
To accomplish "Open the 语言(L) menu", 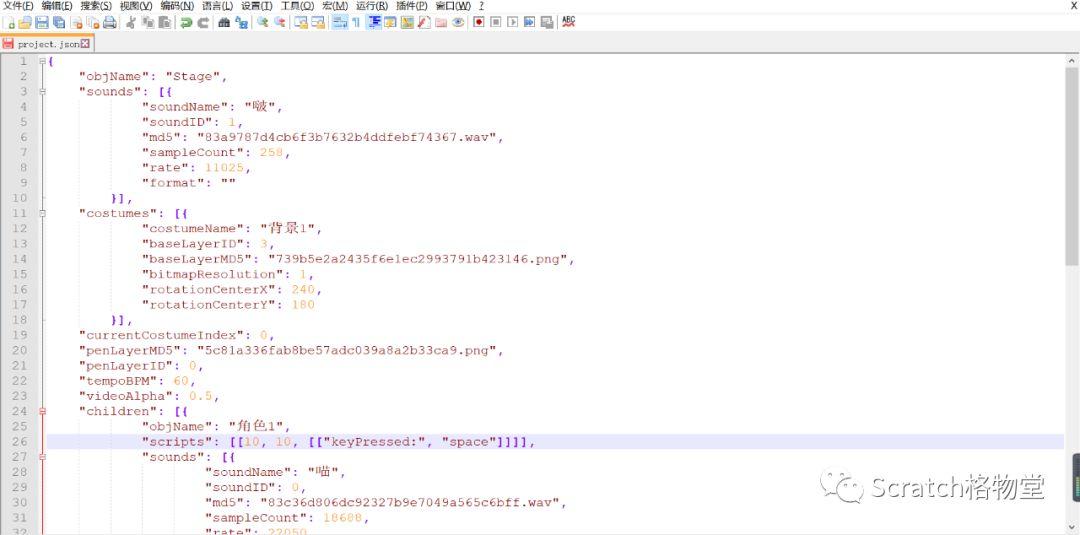I will click(x=218, y=6).
